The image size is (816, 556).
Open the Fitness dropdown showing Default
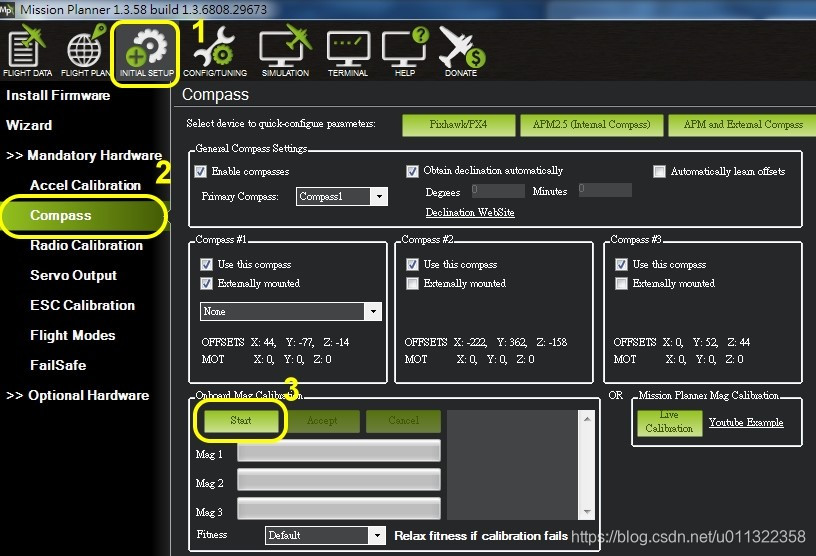(x=325, y=535)
